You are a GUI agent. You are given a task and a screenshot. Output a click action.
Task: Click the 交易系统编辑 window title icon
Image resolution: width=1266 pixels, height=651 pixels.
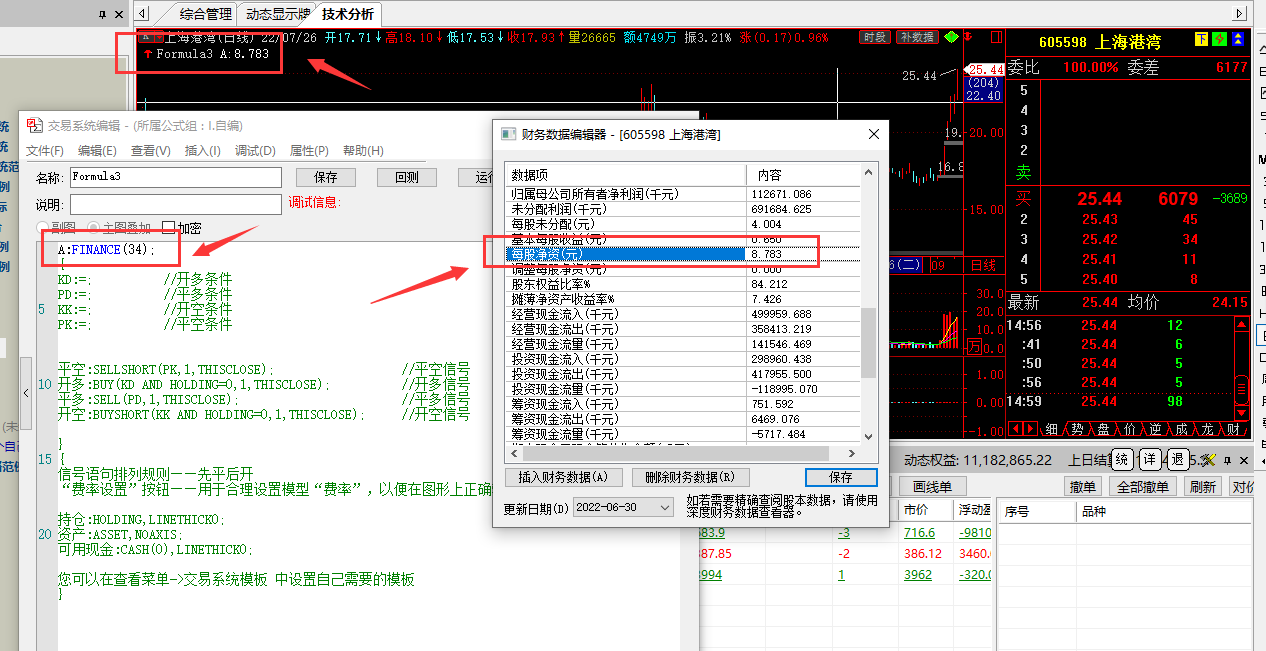33,125
